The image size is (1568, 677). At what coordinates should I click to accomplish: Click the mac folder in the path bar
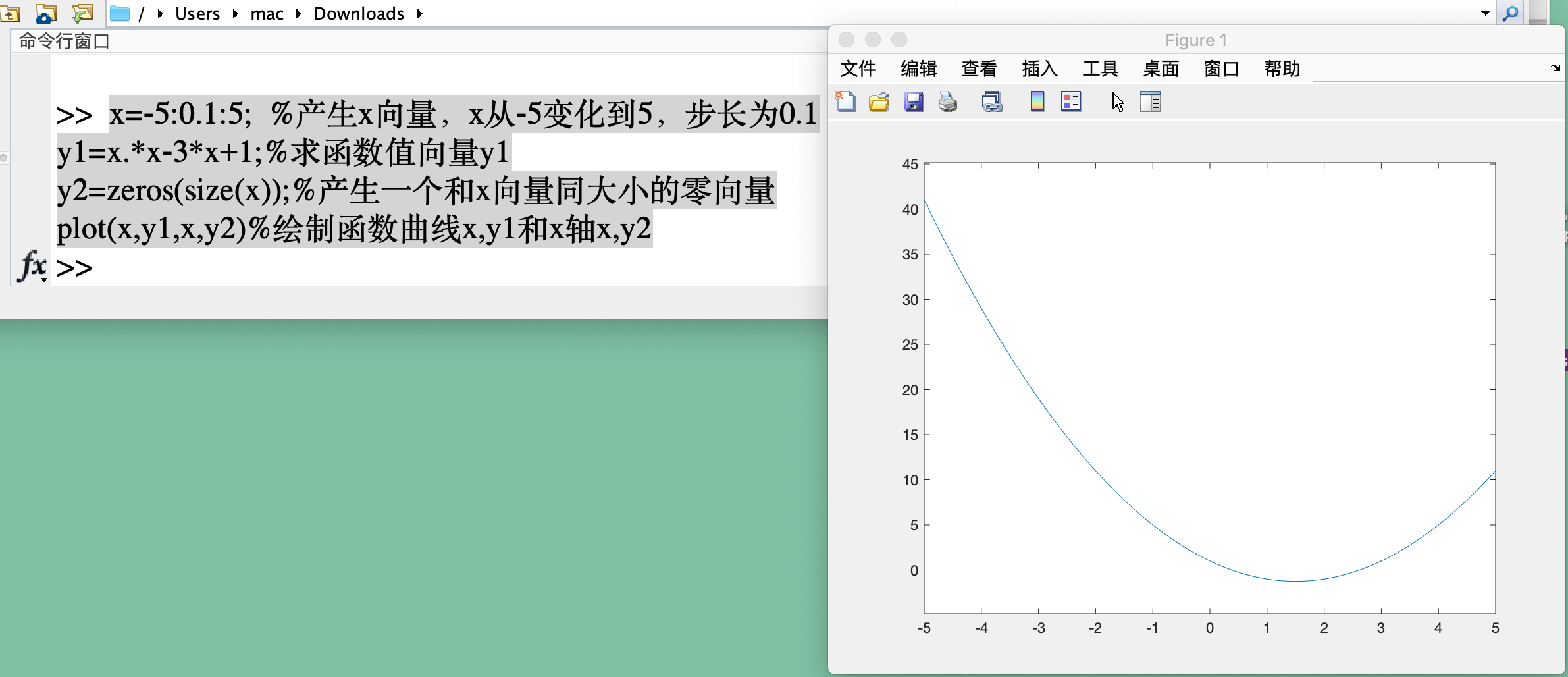266,13
